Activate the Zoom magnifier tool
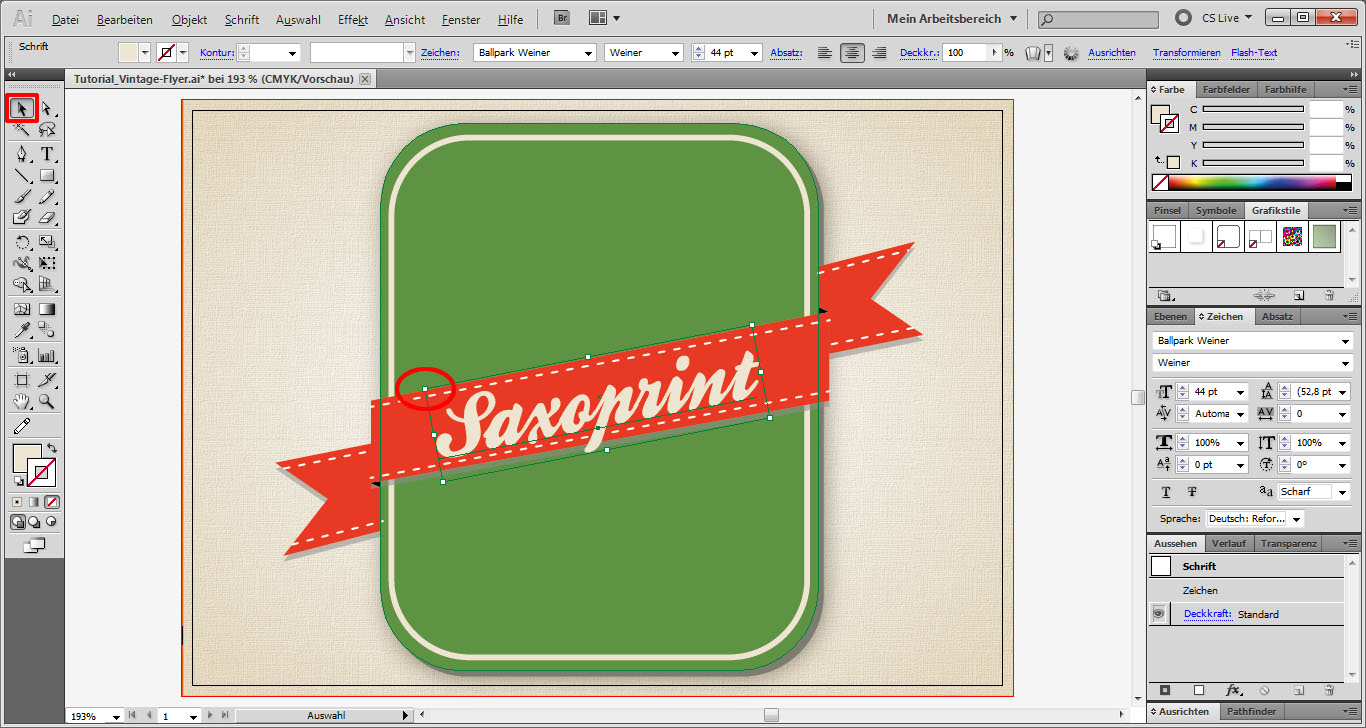The height and width of the screenshot is (728, 1366). coord(46,402)
